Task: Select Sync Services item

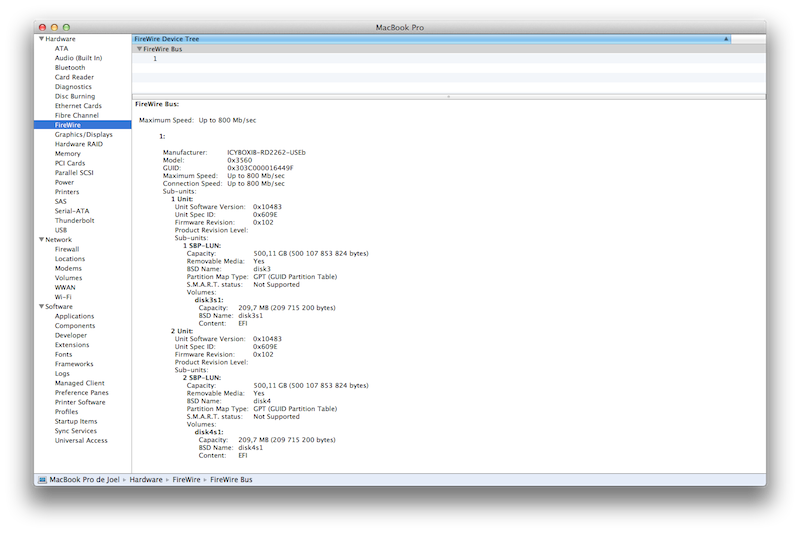Action: 76,431
